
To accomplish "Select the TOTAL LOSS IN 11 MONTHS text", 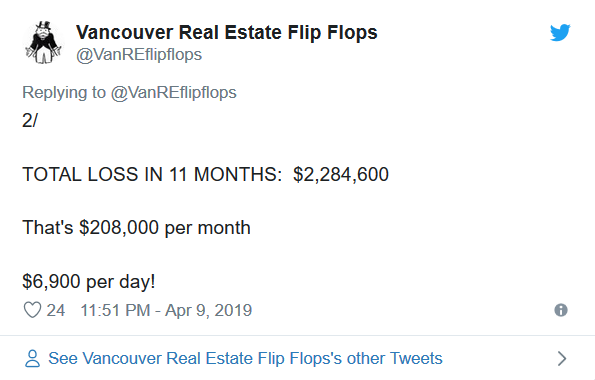I will pos(152,175).
